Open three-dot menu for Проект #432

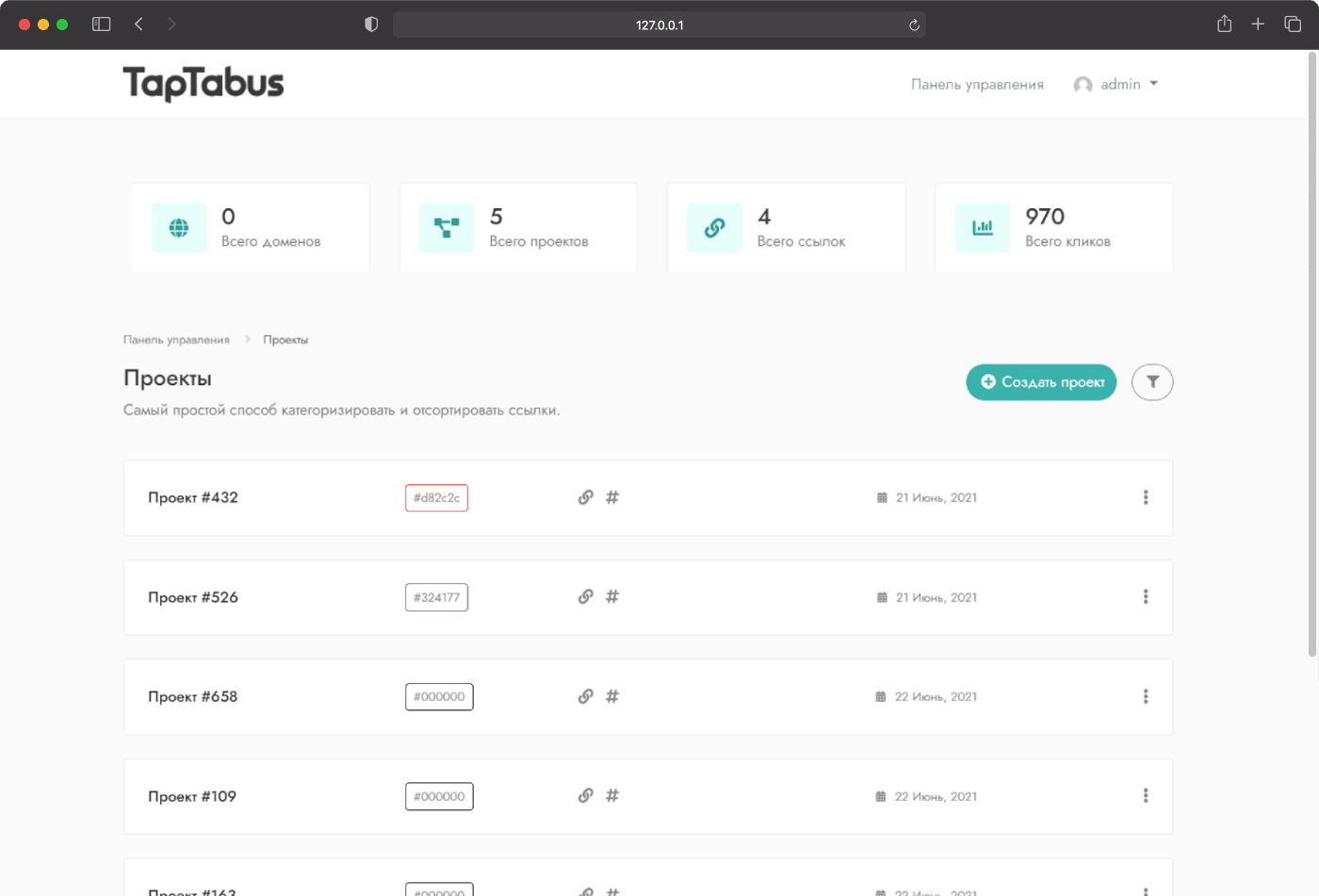tap(1146, 497)
